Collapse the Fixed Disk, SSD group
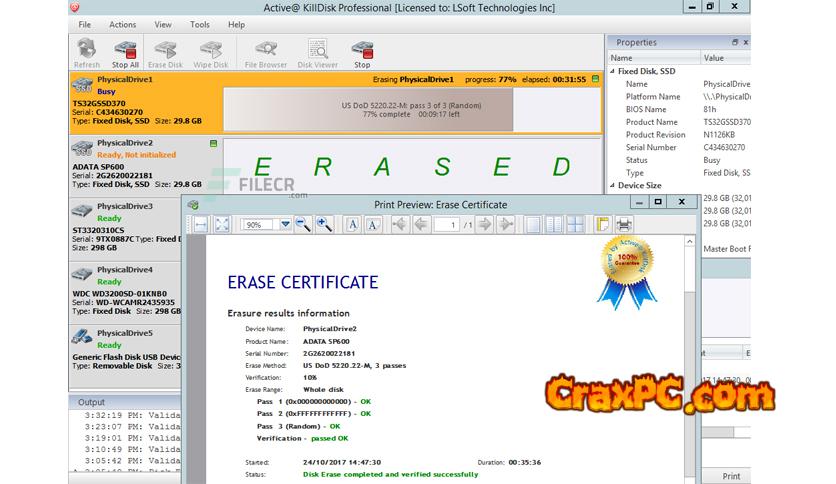836x484 pixels. click(612, 71)
